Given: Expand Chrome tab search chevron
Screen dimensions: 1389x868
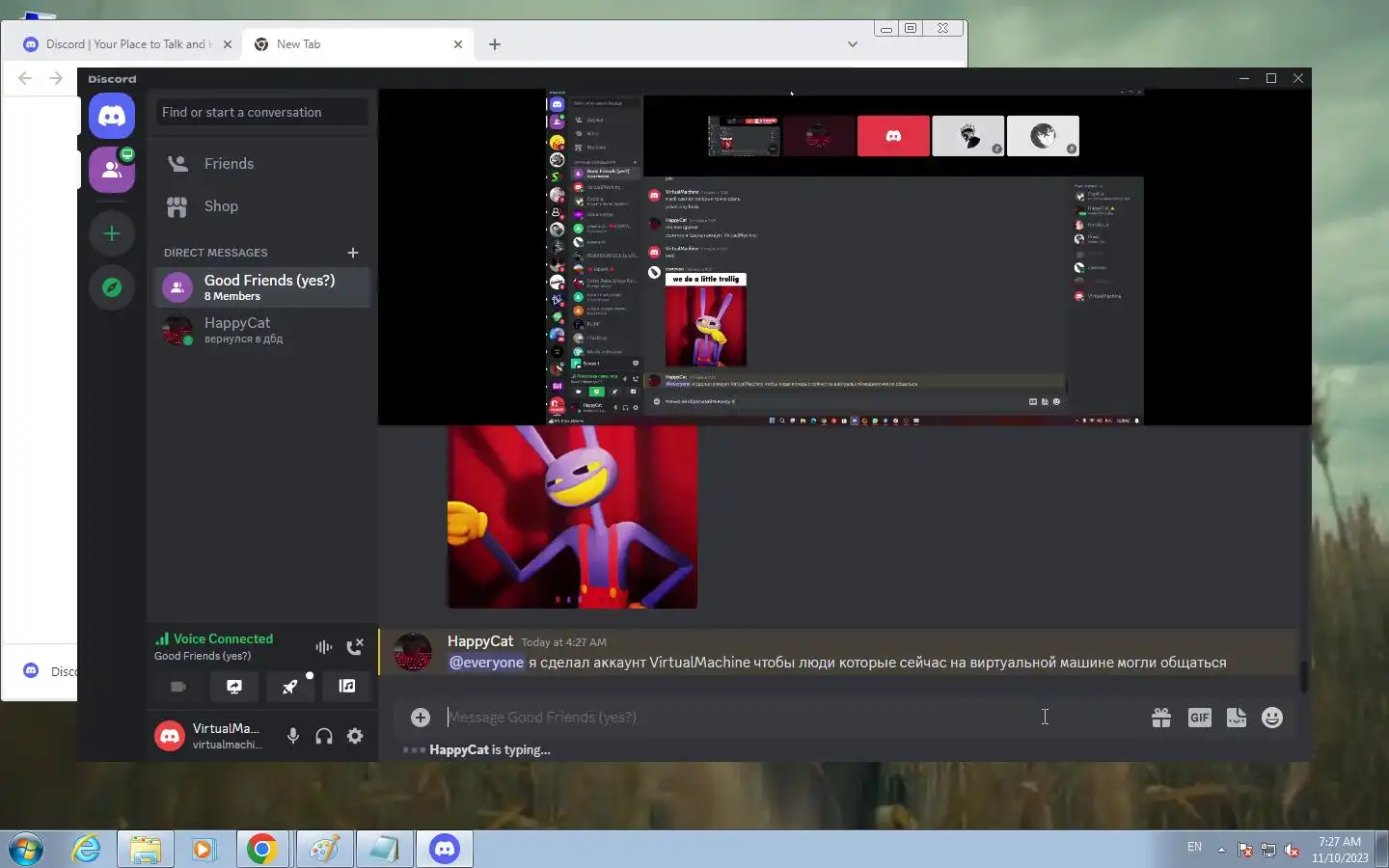Looking at the screenshot, I should pyautogui.click(x=852, y=44).
